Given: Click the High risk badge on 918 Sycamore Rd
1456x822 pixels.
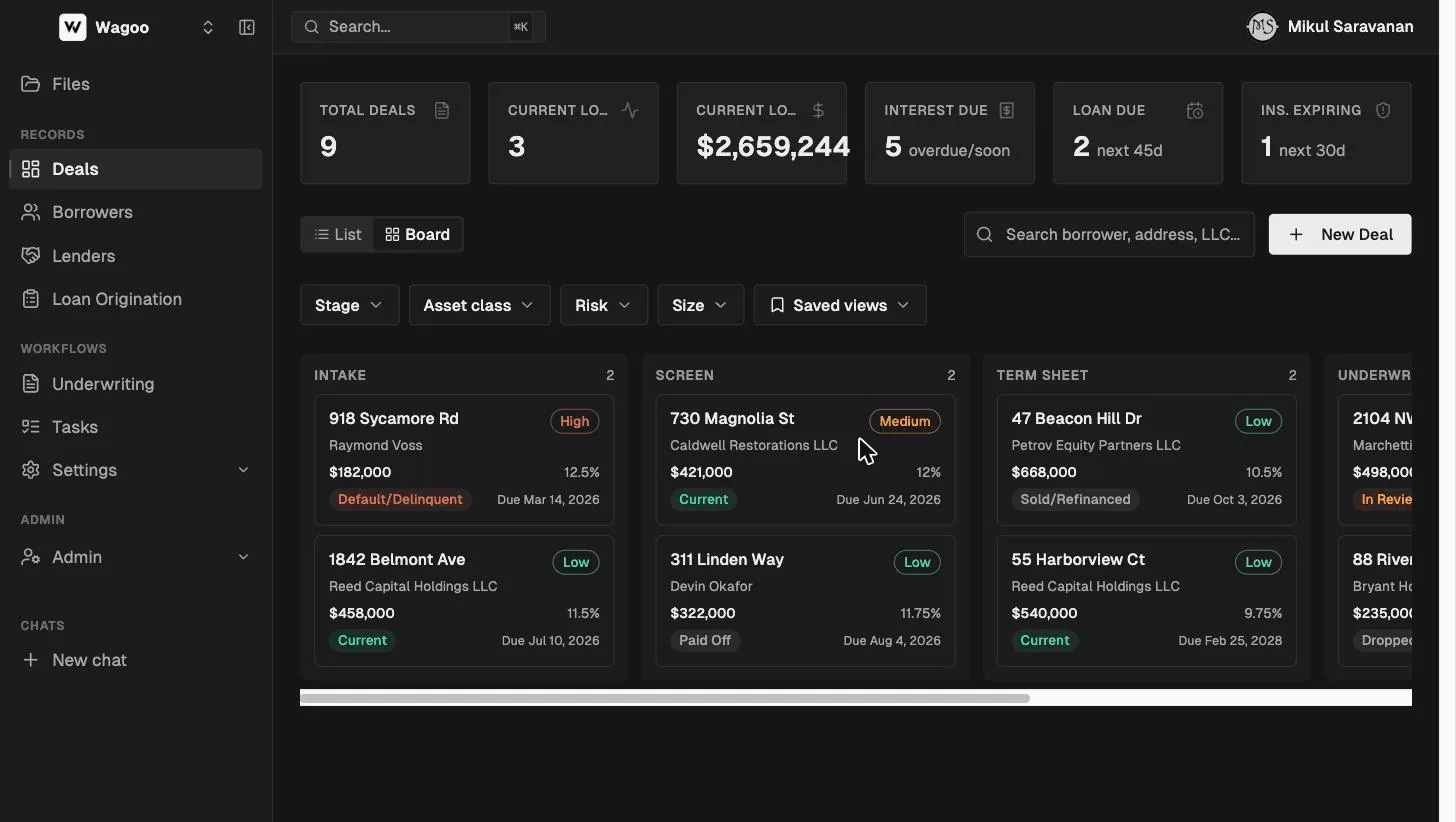Looking at the screenshot, I should coord(574,421).
